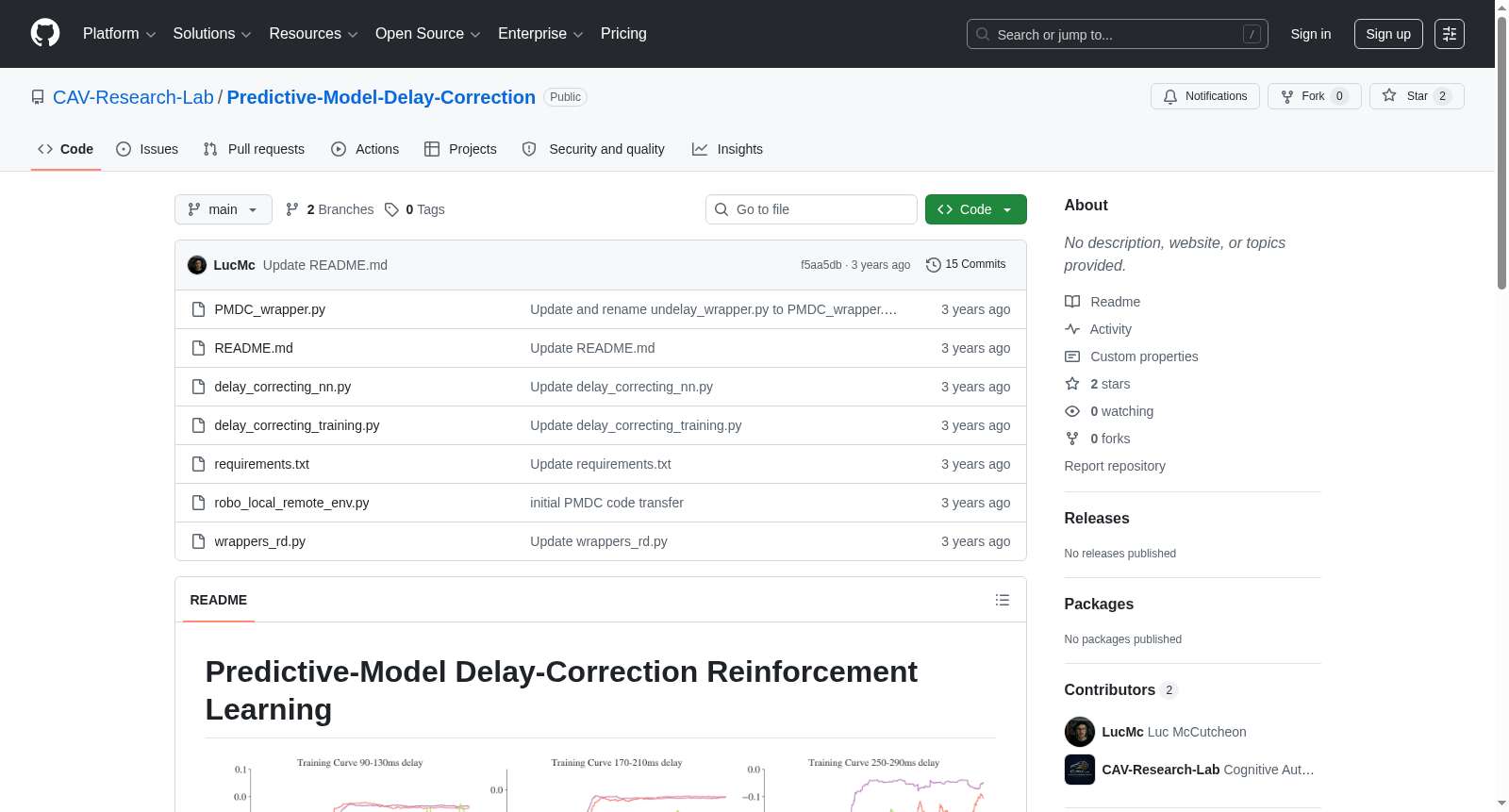1509x812 pixels.
Task: Expand the Platform menu
Action: pos(120,34)
